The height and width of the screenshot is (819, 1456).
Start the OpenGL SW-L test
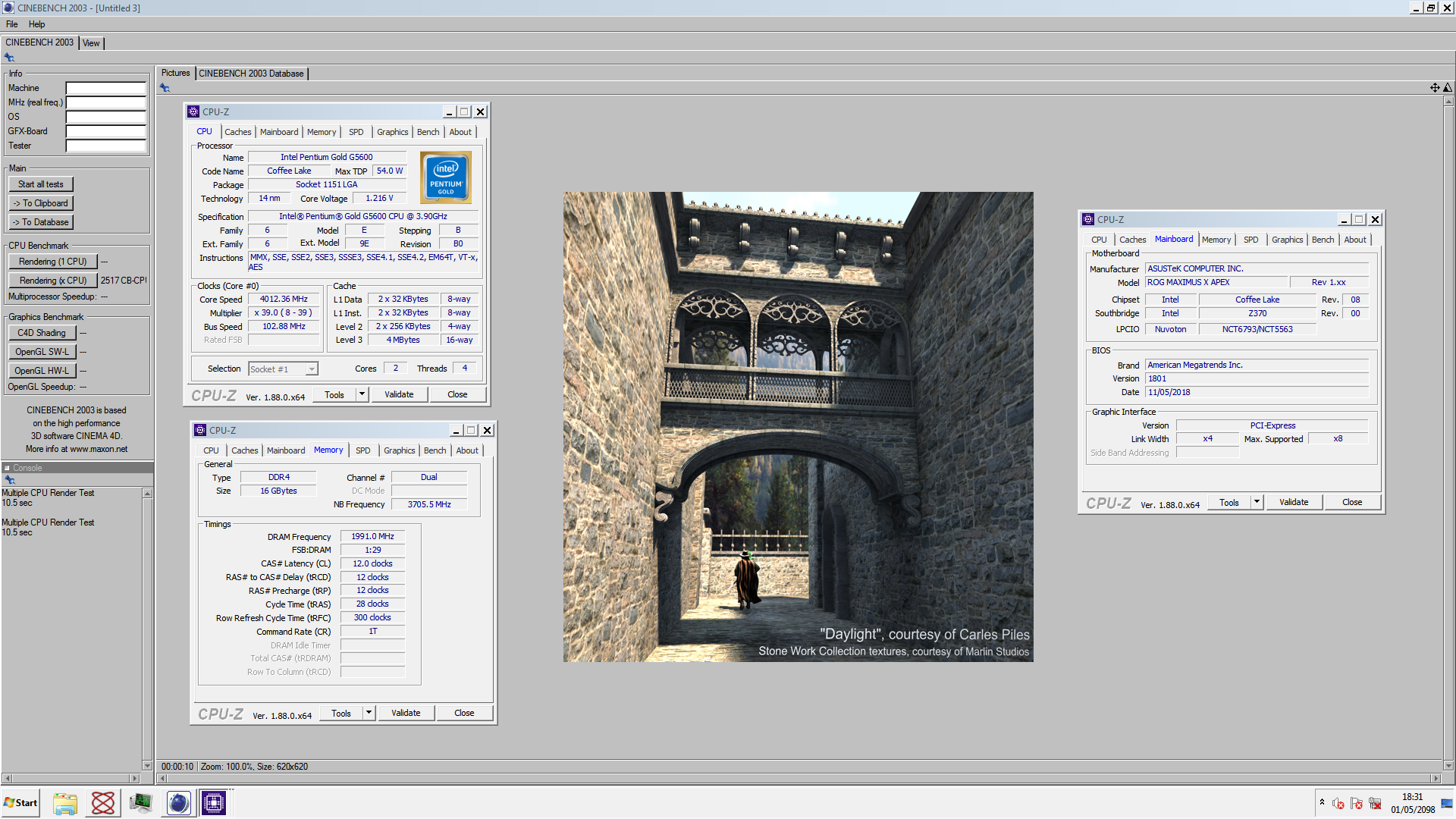point(42,352)
